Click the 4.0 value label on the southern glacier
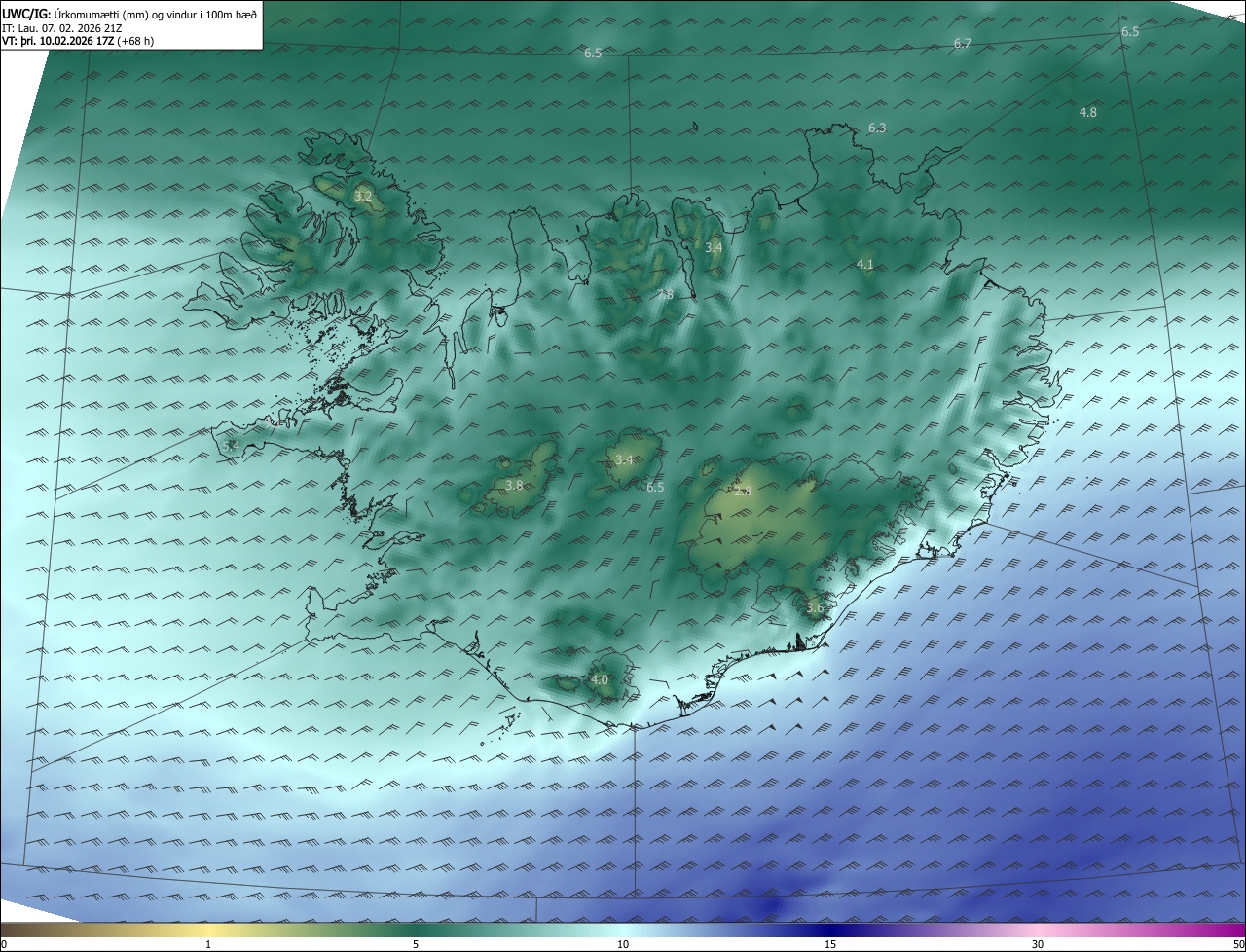This screenshot has width=1246, height=952. pos(600,678)
